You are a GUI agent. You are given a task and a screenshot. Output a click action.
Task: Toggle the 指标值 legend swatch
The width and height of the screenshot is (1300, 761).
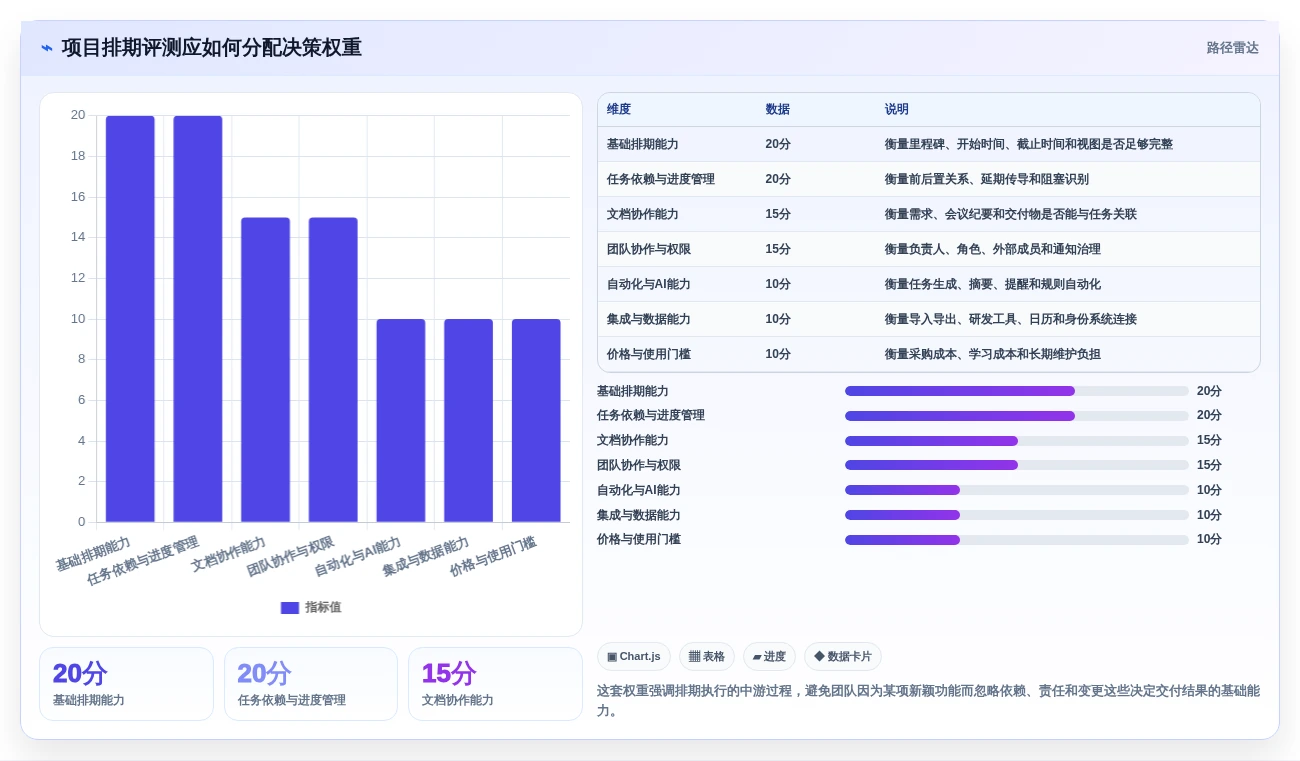(x=290, y=607)
